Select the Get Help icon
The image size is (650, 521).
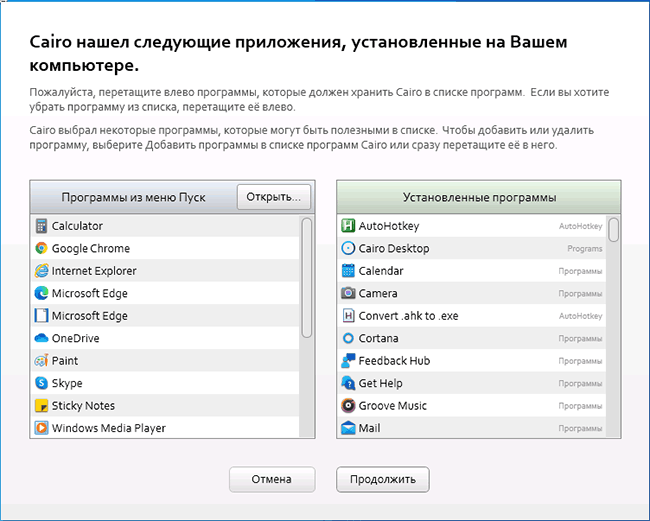[348, 383]
